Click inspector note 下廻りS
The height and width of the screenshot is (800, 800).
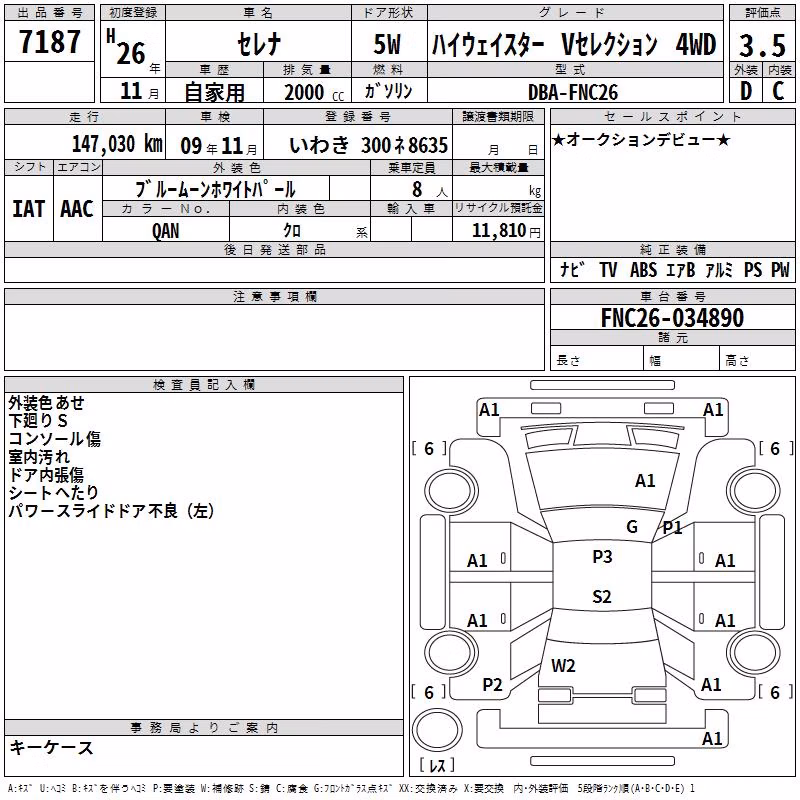(38, 421)
